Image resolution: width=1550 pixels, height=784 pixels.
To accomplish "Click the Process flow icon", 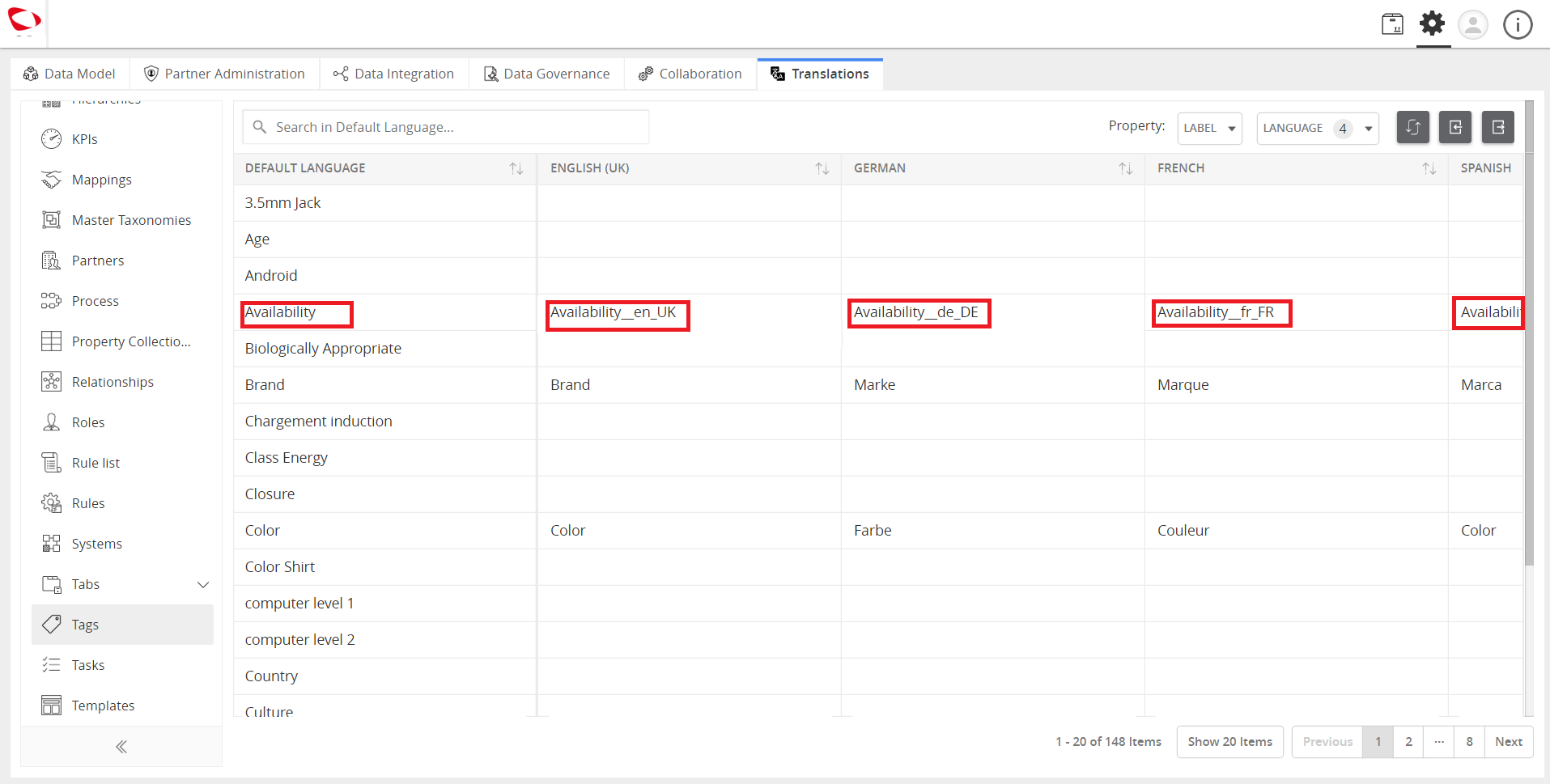I will coord(51,301).
